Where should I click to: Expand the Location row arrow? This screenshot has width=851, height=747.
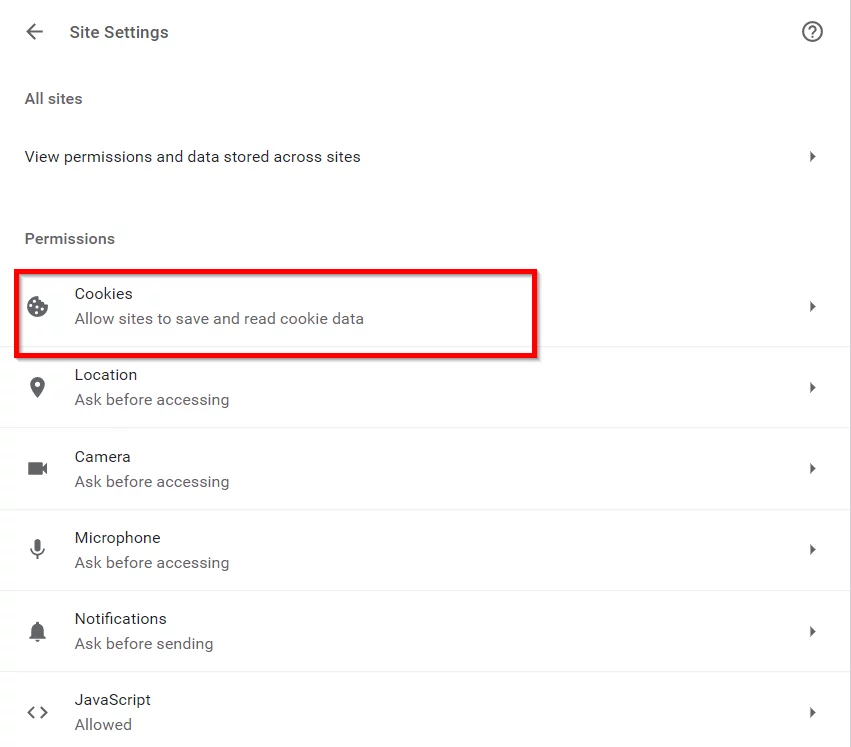812,388
